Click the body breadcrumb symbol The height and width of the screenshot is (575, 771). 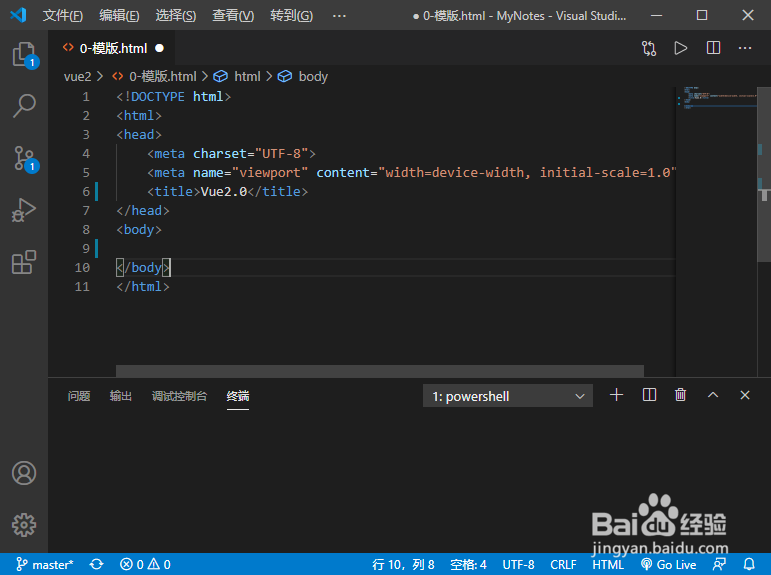303,76
